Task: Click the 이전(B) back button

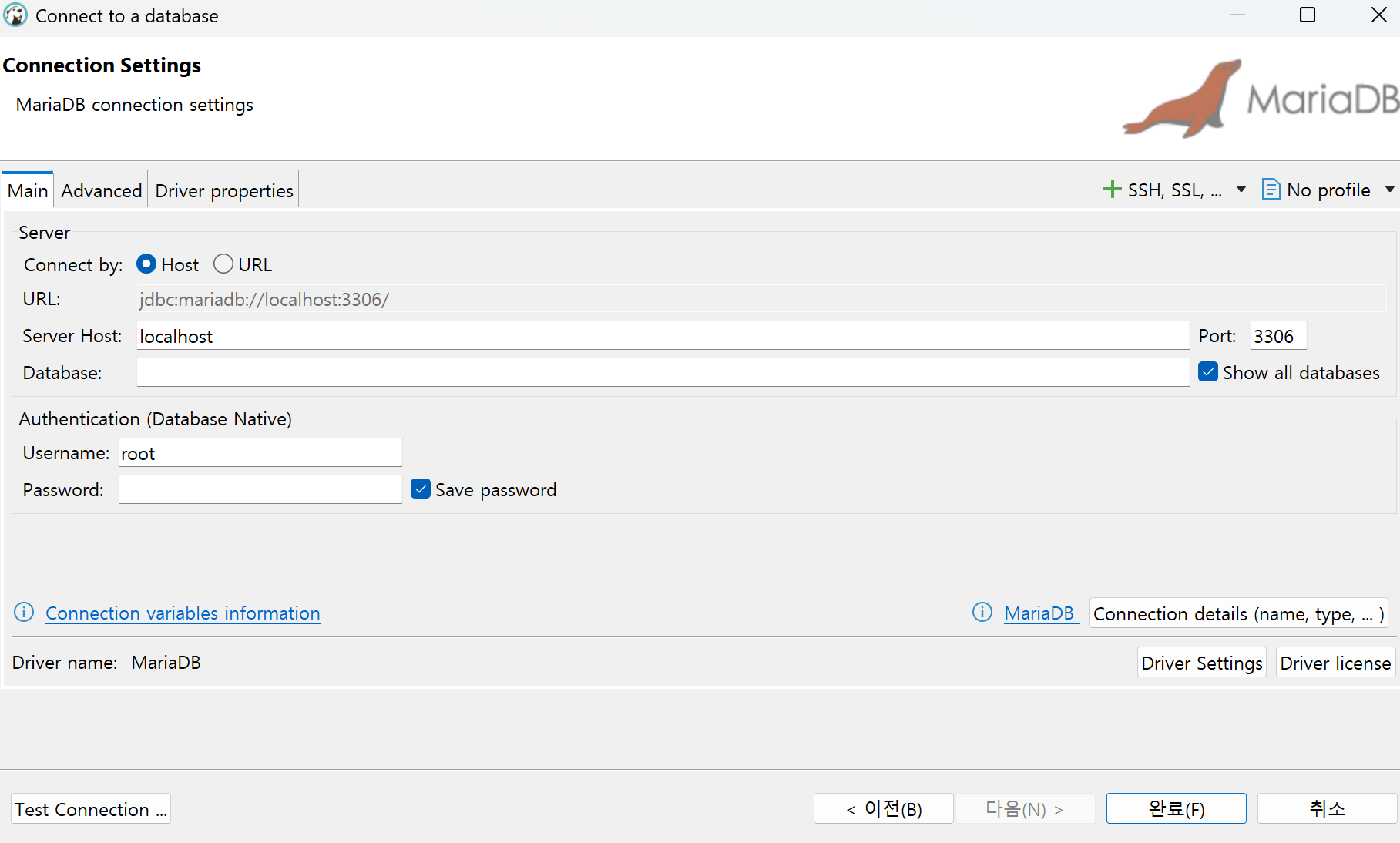Action: point(884,809)
